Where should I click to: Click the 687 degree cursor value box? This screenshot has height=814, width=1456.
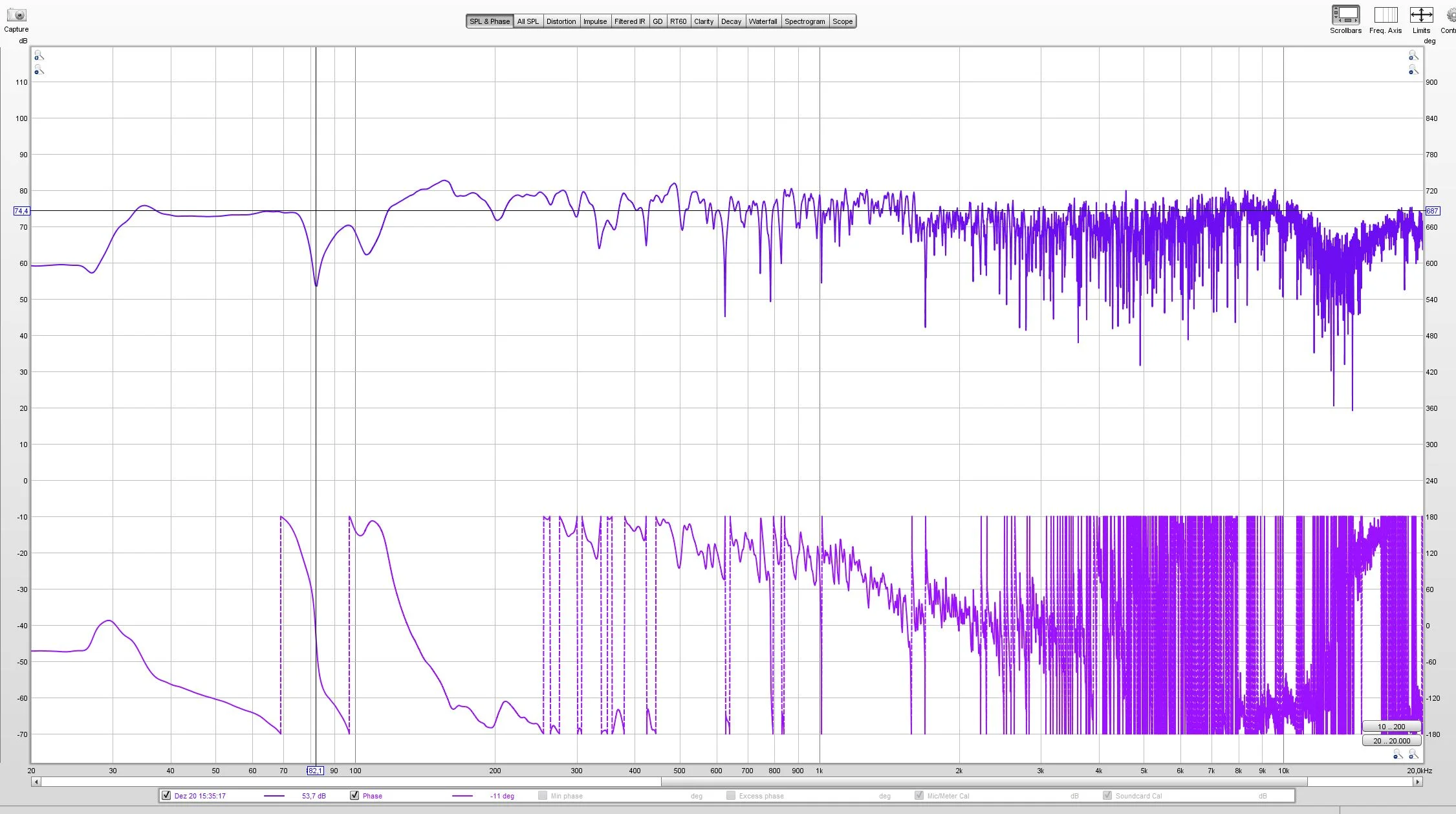(x=1432, y=211)
